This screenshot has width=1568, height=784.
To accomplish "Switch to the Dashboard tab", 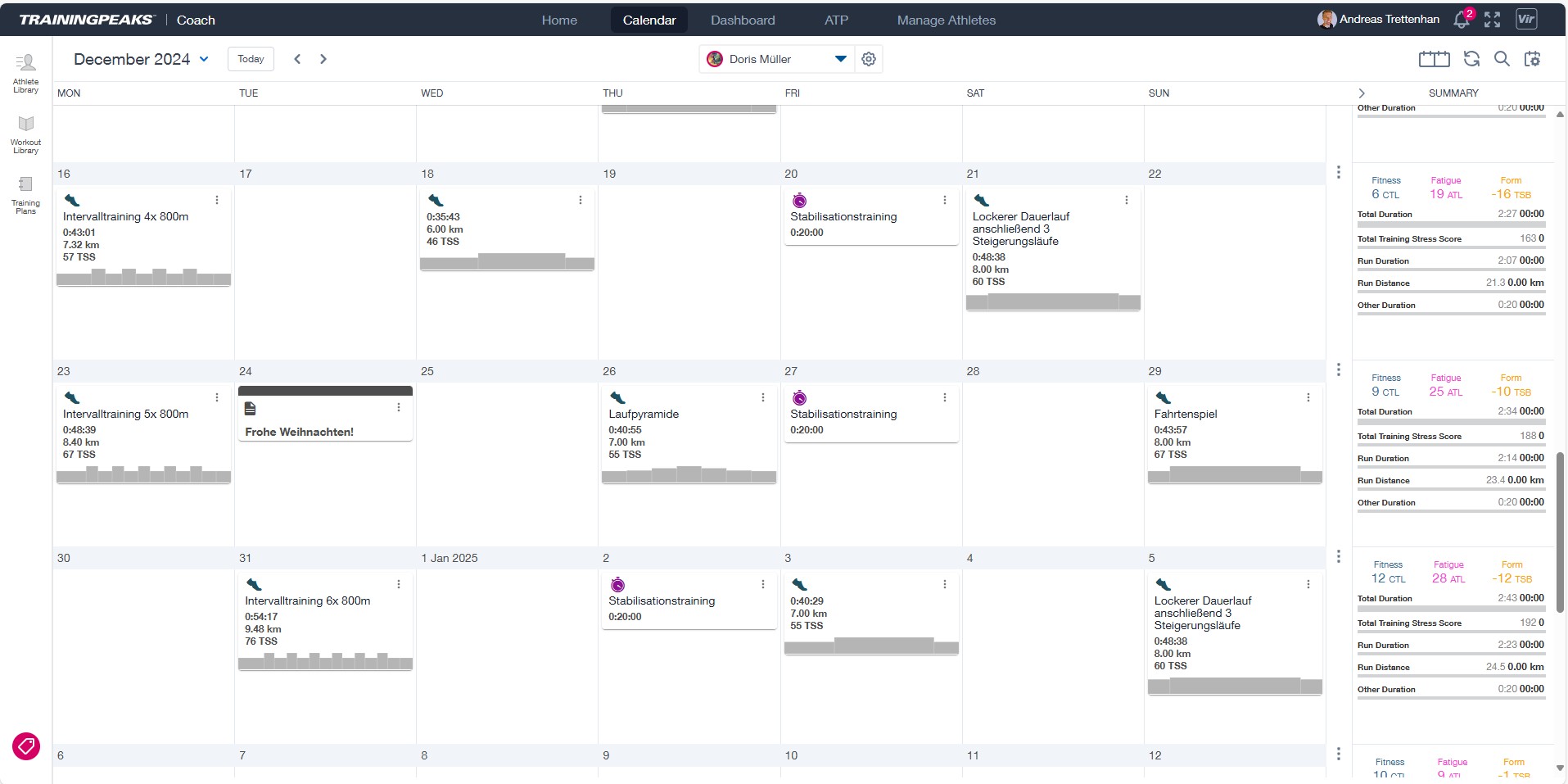I will tap(743, 20).
